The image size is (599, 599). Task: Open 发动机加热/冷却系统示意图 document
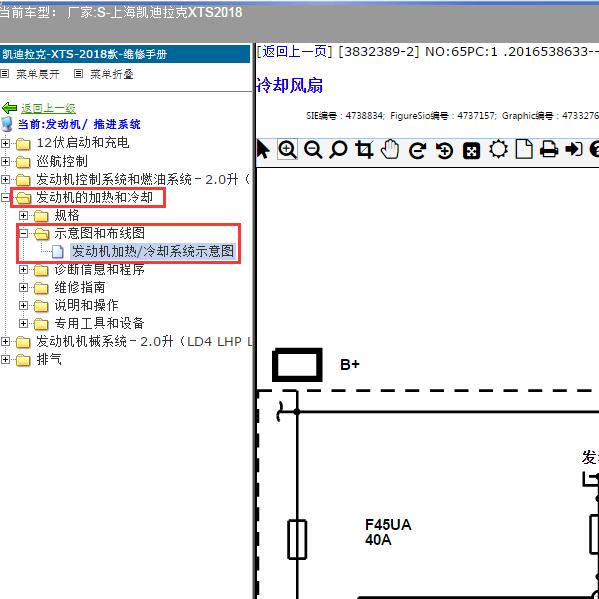[153, 251]
